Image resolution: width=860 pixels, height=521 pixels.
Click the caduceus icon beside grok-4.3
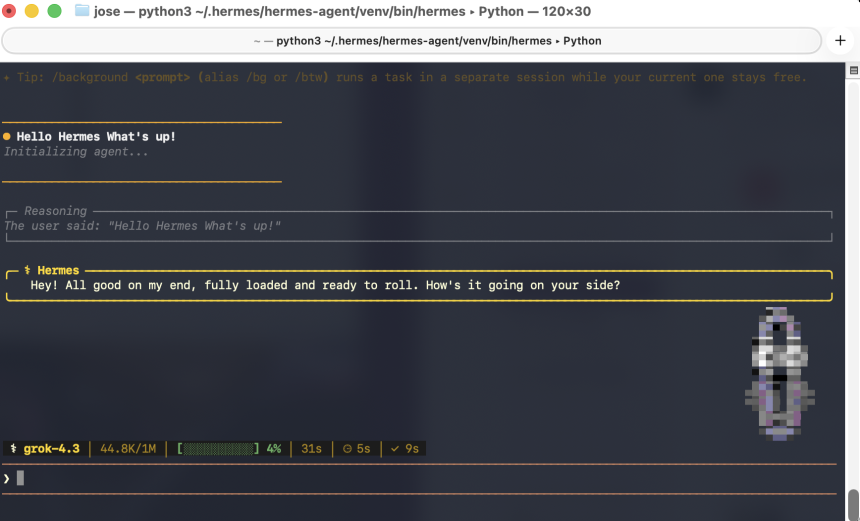pos(13,449)
